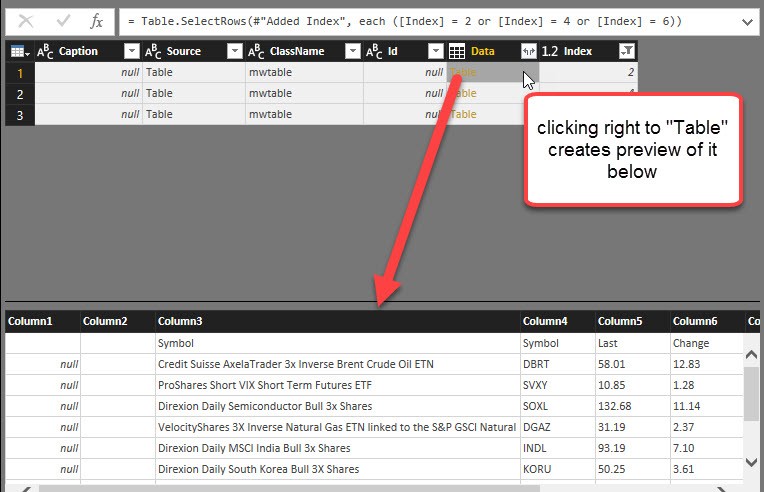Open the Table link in row 2 Data
764x492 pixels.
[465, 94]
